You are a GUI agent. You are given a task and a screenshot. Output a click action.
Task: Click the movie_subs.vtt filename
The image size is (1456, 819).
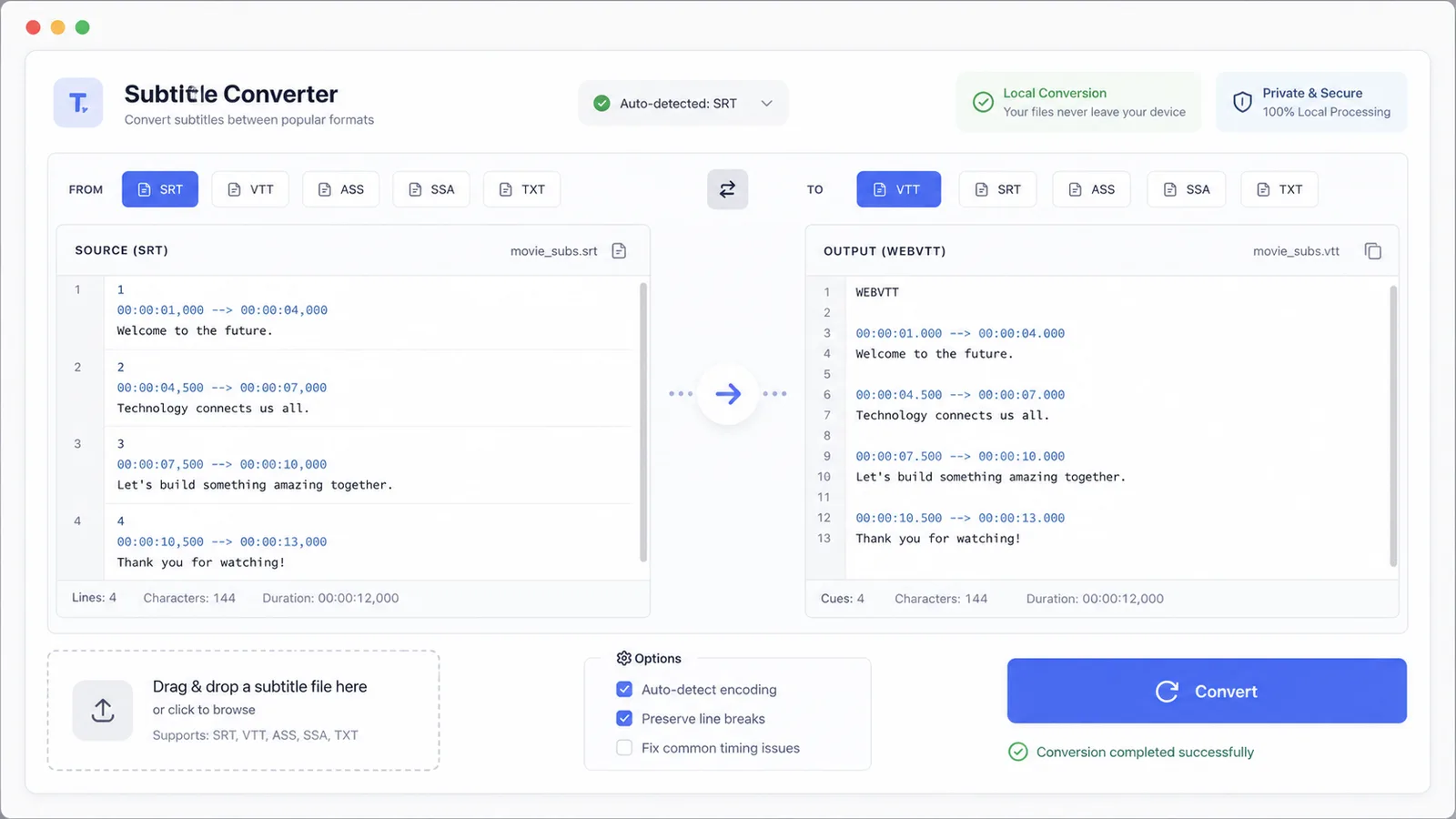(1296, 251)
